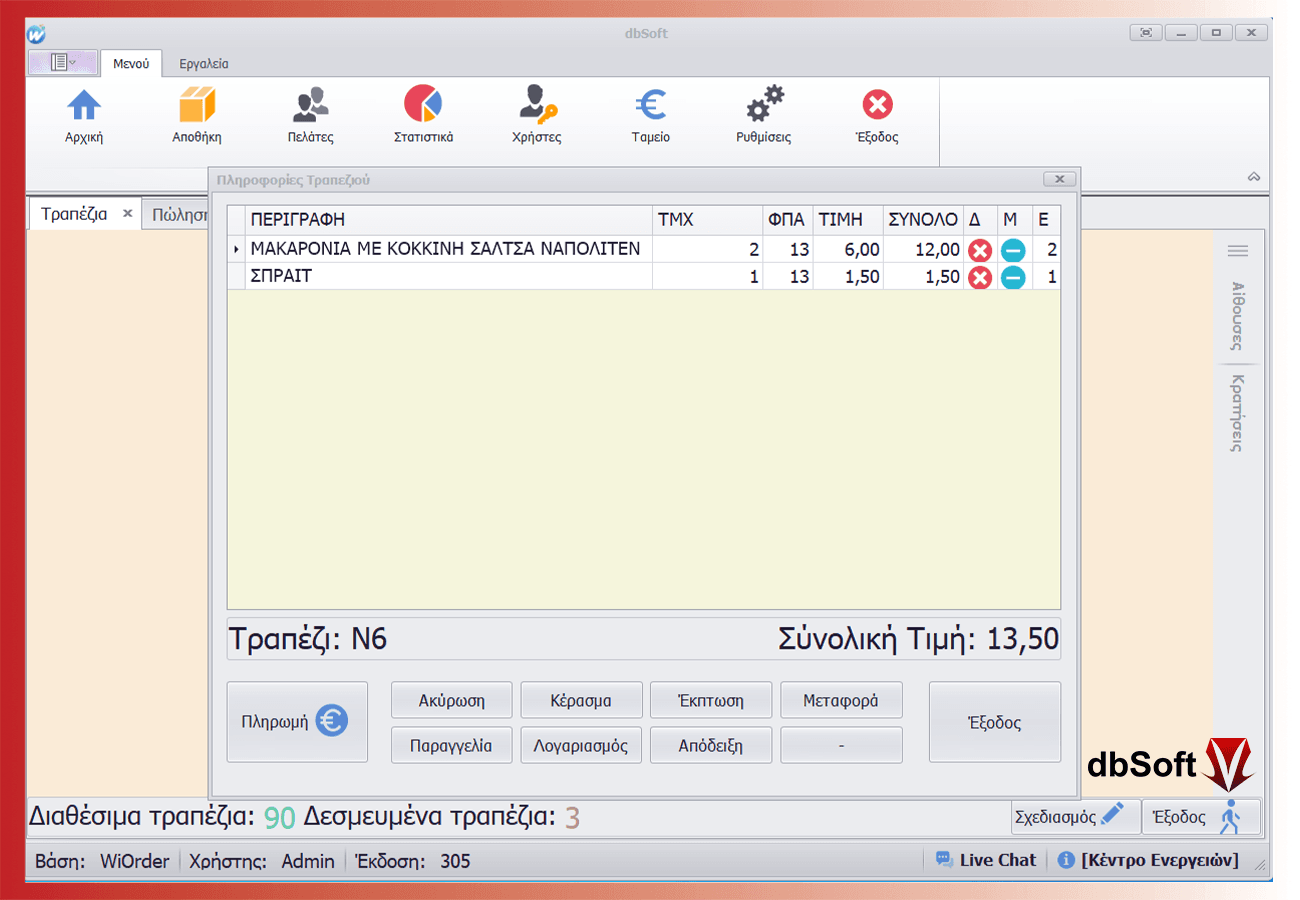Click the Έκπτωση discount button
The width and height of the screenshot is (1300, 900).
pos(711,700)
